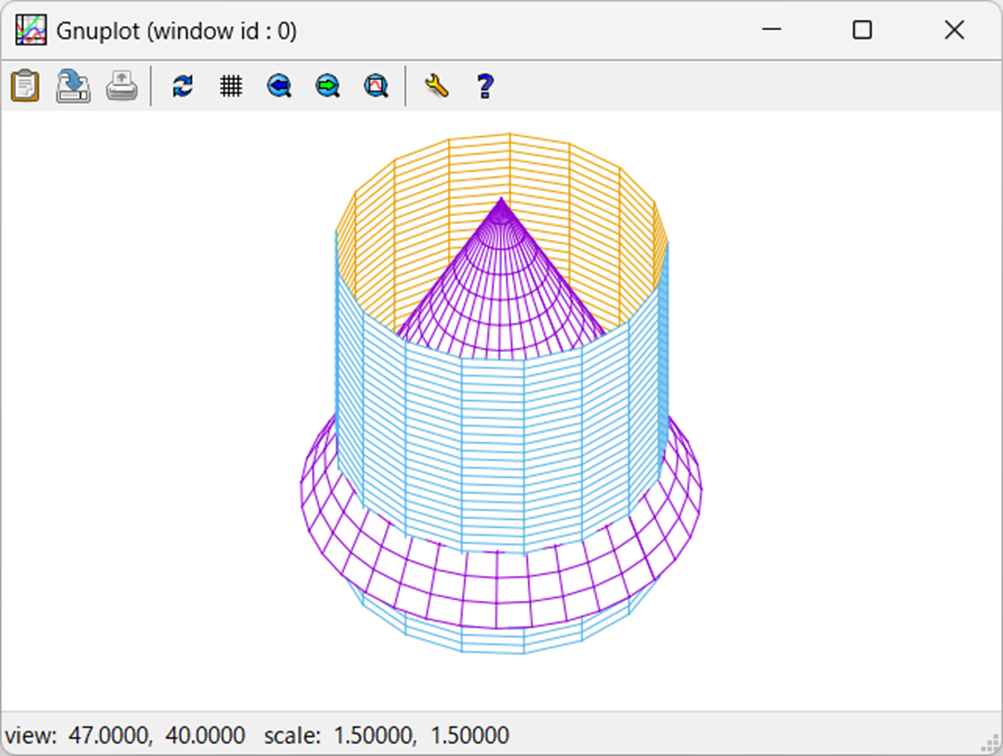Open gnuplot help
1003x756 pixels.
tap(484, 86)
